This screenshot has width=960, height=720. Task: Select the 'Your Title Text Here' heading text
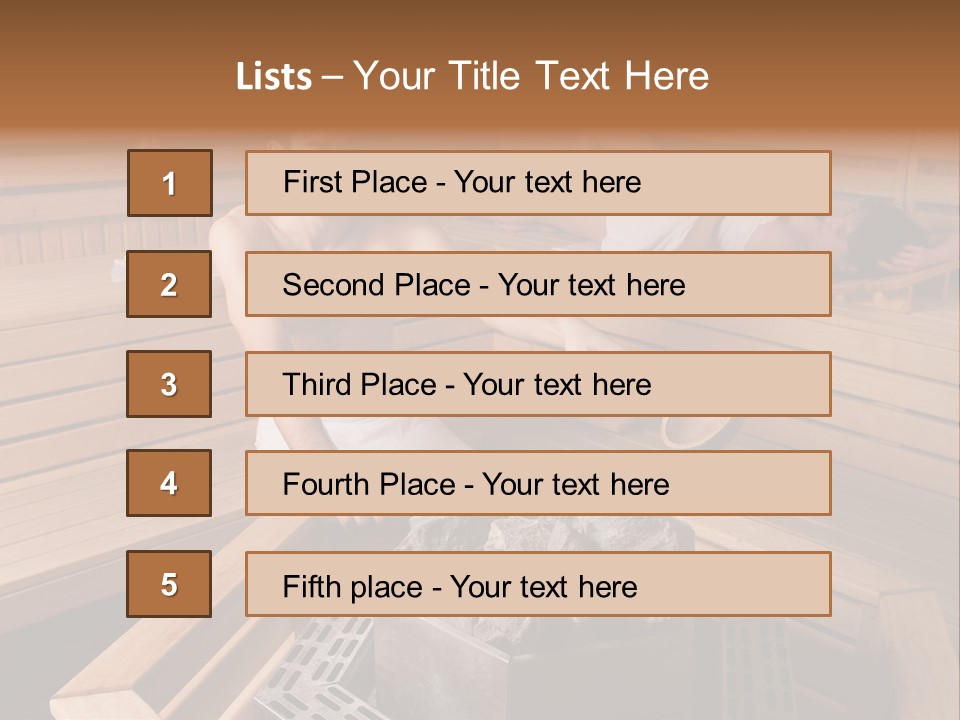531,76
